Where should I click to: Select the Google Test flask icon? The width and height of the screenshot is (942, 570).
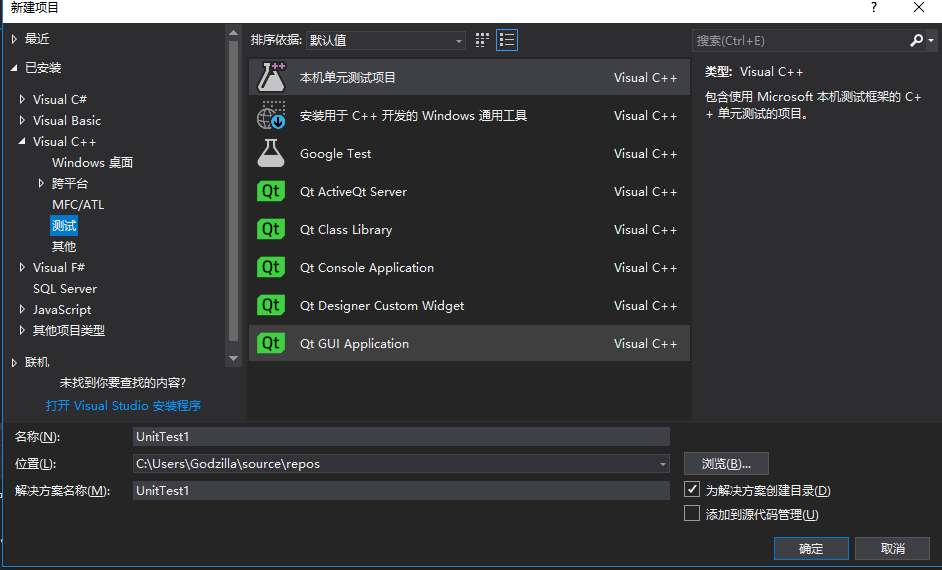[x=271, y=154]
